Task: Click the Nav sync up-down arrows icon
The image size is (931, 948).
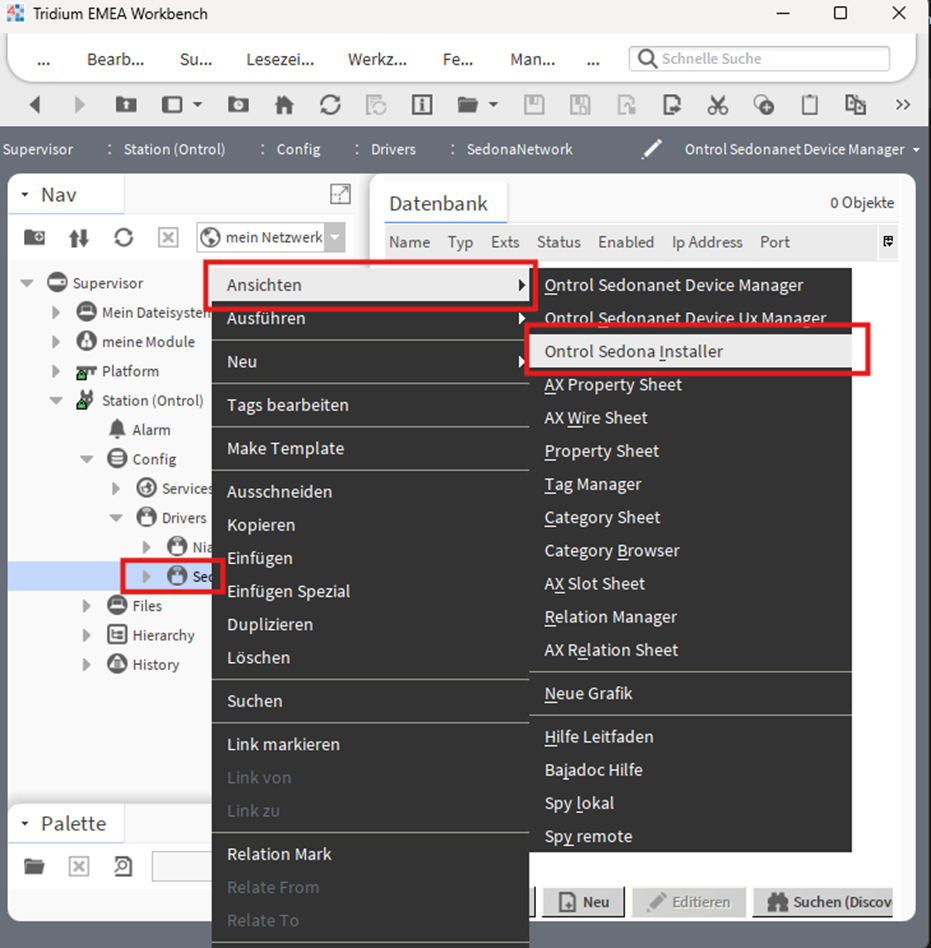Action: tap(79, 238)
